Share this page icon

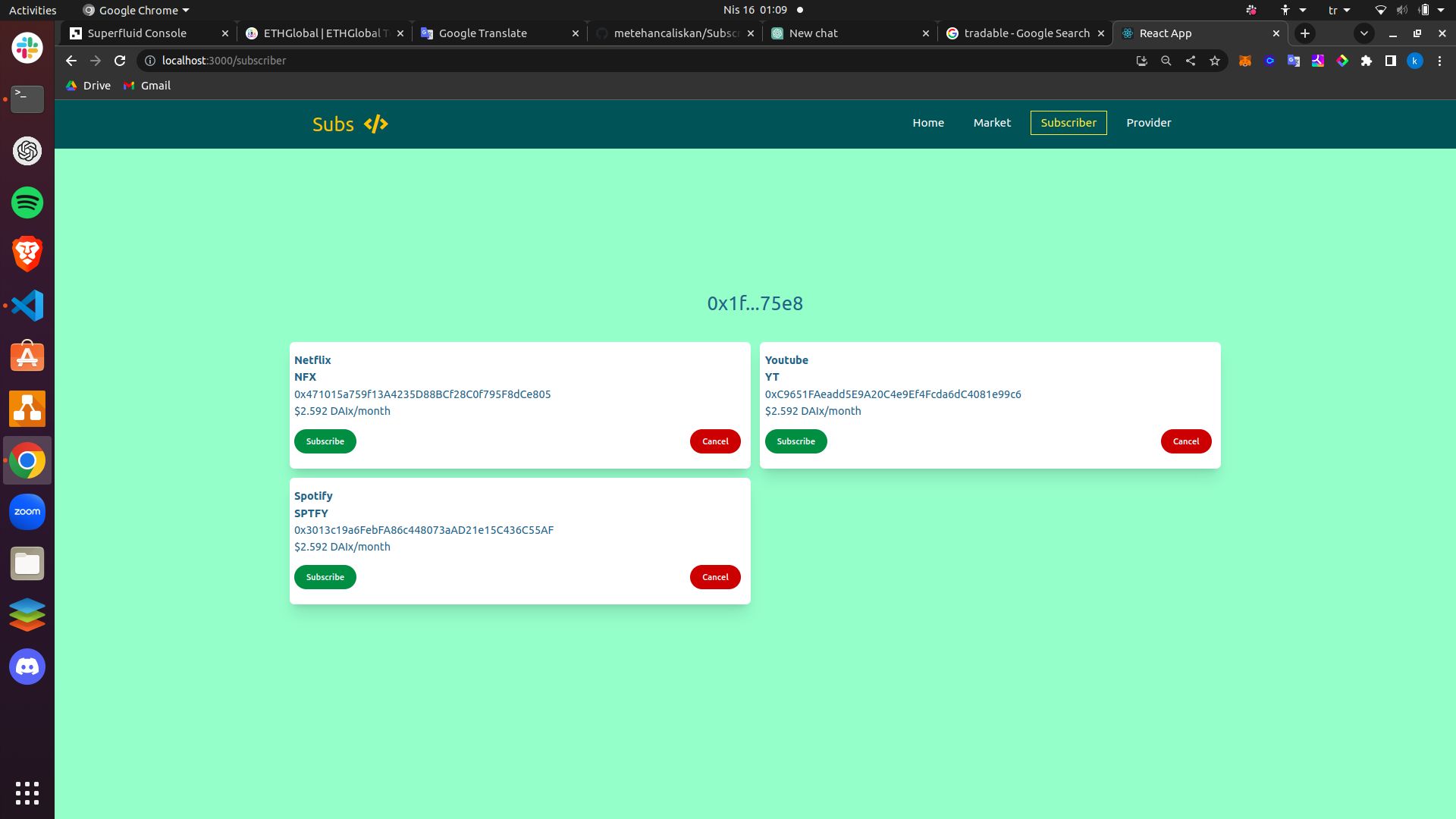1191,61
